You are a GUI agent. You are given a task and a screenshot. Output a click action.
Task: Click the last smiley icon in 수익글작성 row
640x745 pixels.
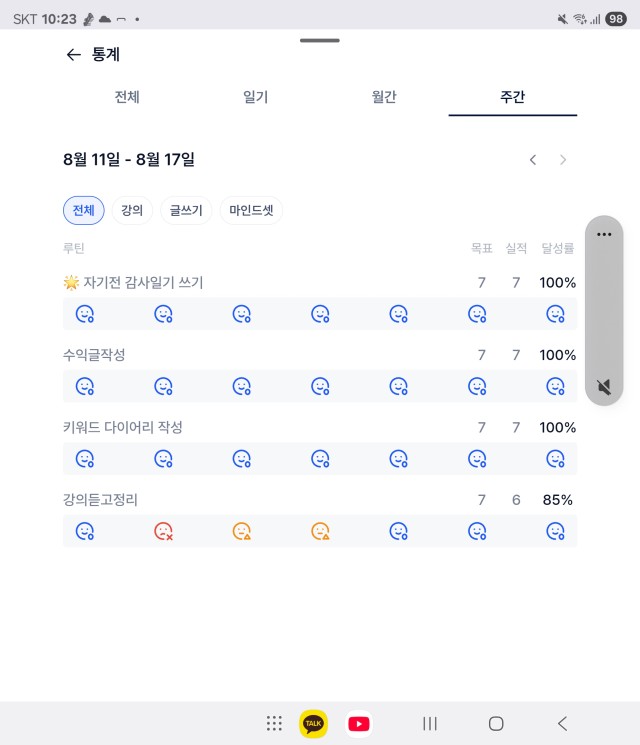coord(555,386)
